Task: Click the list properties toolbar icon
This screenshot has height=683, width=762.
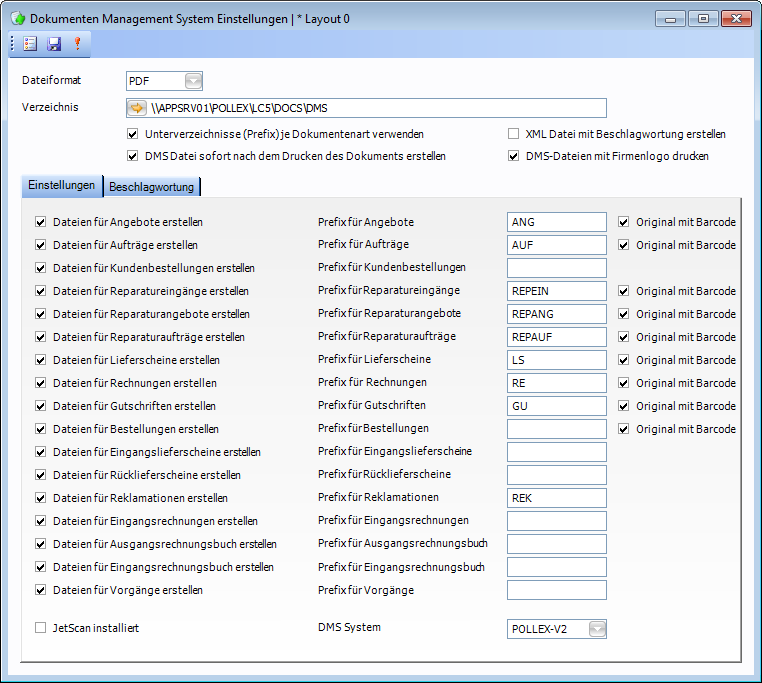Action: click(30, 43)
